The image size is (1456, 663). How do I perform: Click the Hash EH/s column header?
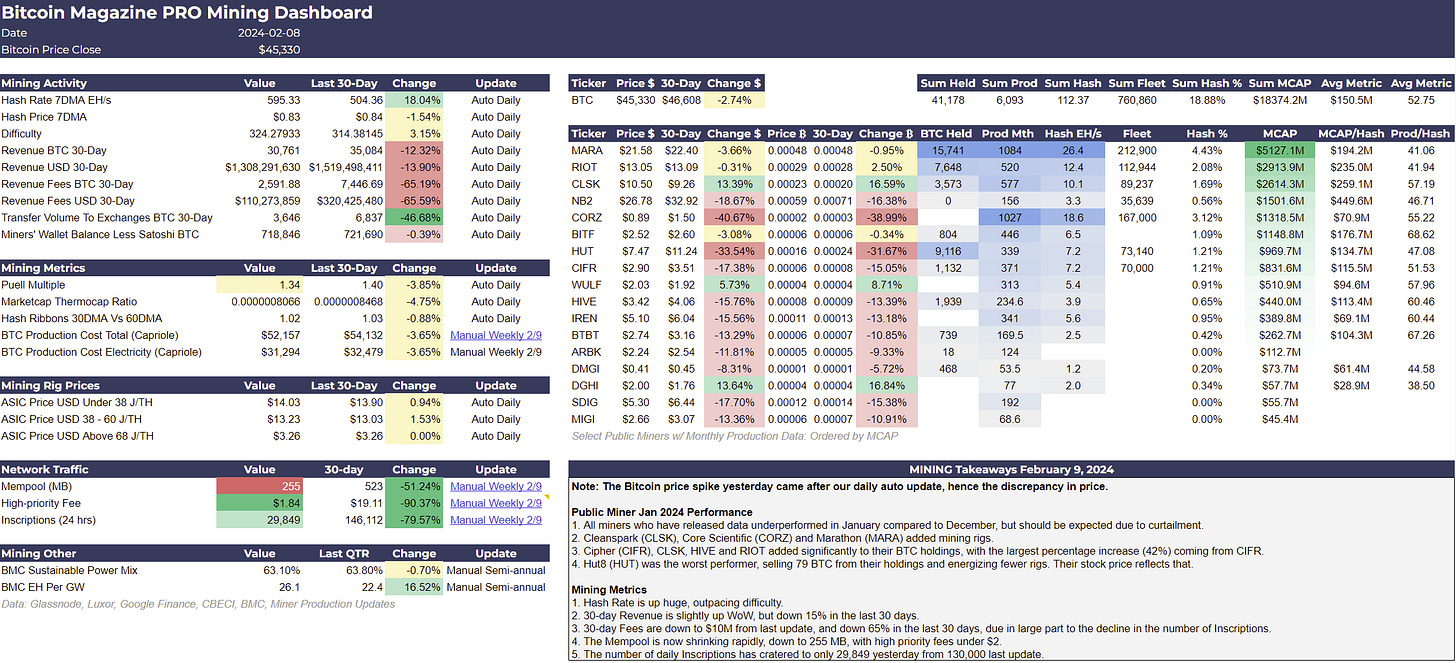coord(1072,133)
